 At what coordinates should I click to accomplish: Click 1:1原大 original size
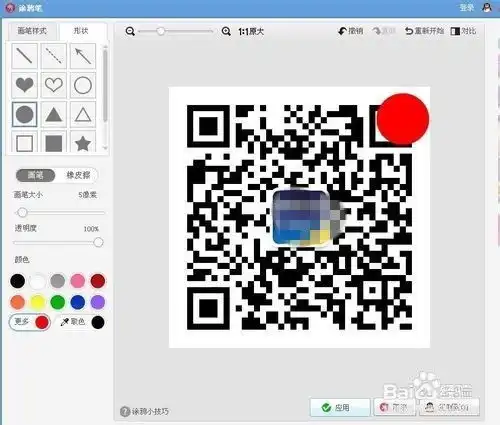pyautogui.click(x=251, y=32)
